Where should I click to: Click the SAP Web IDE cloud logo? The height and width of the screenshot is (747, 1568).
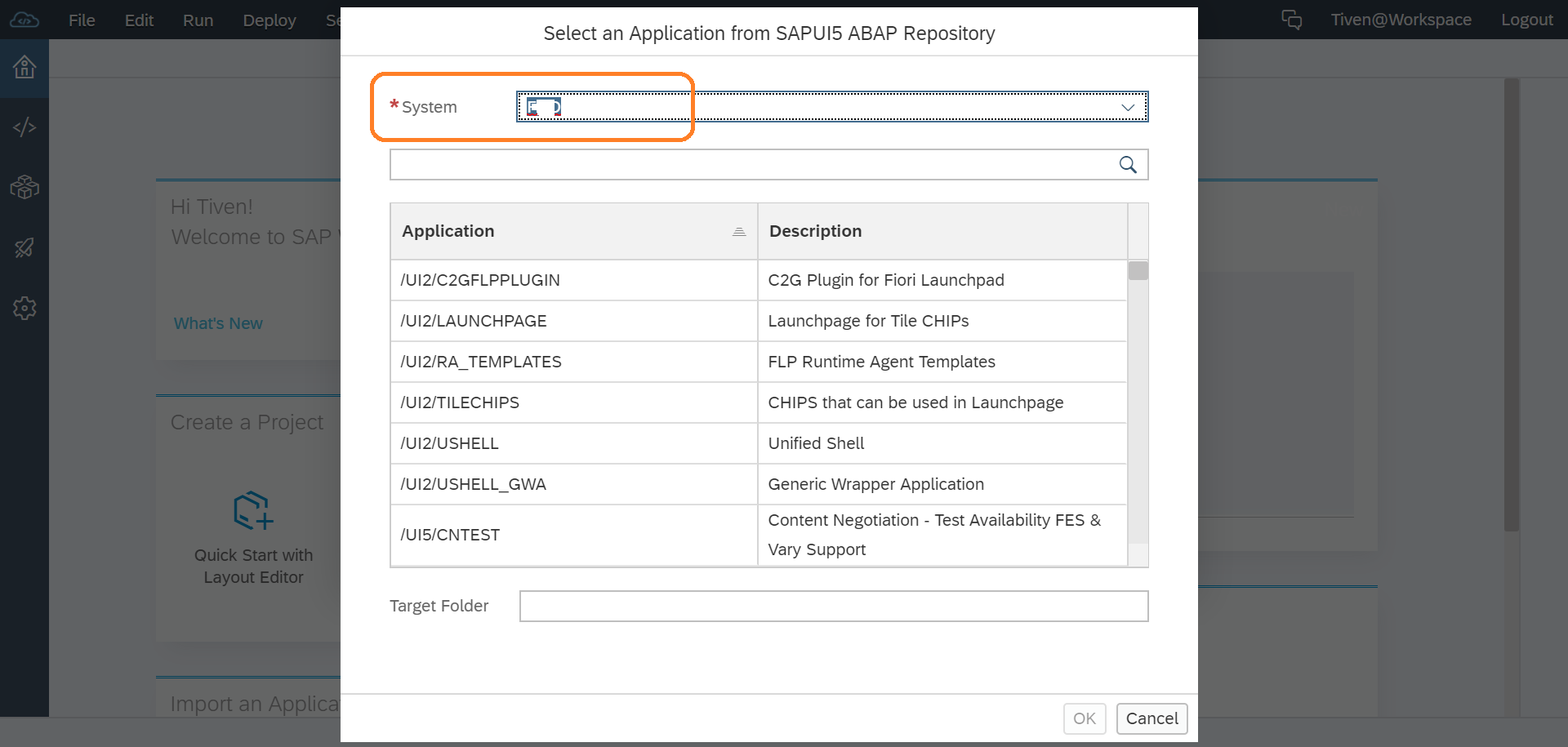point(24,20)
